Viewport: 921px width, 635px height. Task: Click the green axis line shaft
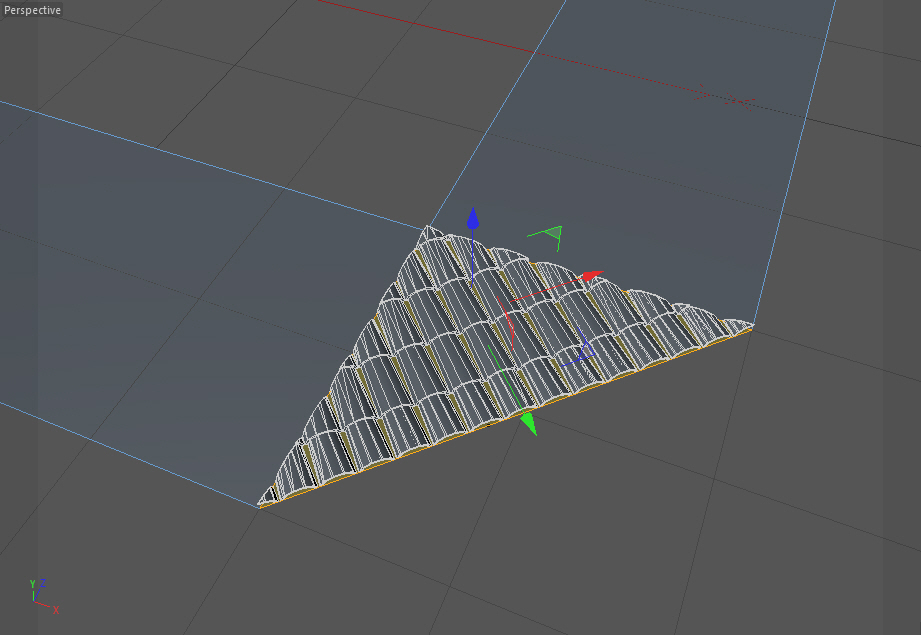(x=505, y=379)
